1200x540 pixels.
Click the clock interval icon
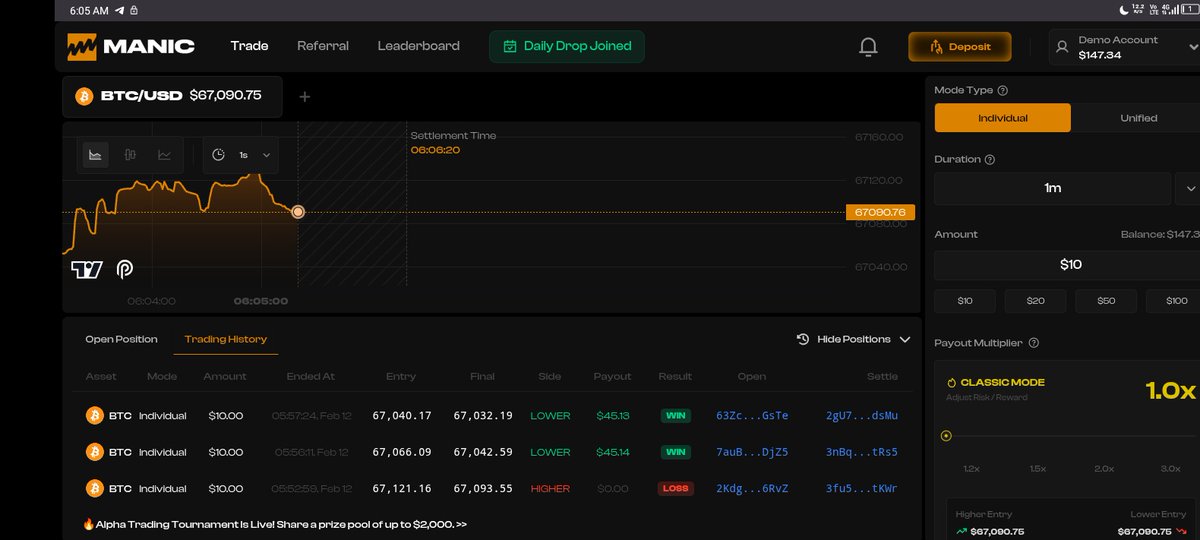[x=219, y=155]
